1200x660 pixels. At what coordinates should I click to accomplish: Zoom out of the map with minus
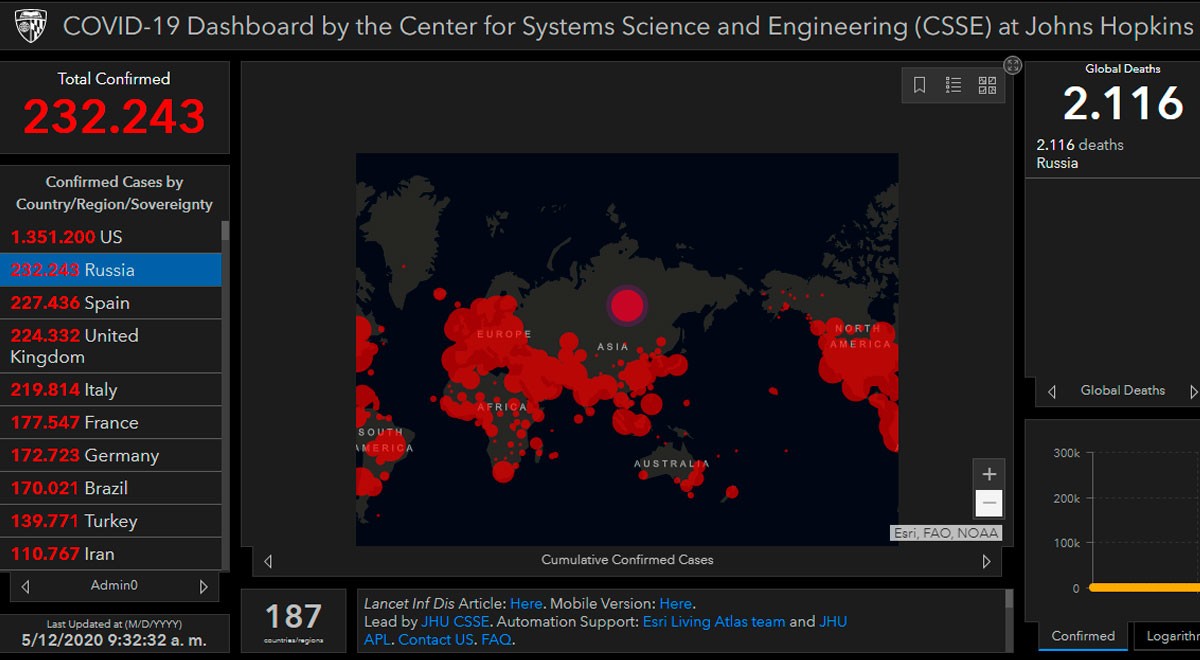(x=989, y=503)
